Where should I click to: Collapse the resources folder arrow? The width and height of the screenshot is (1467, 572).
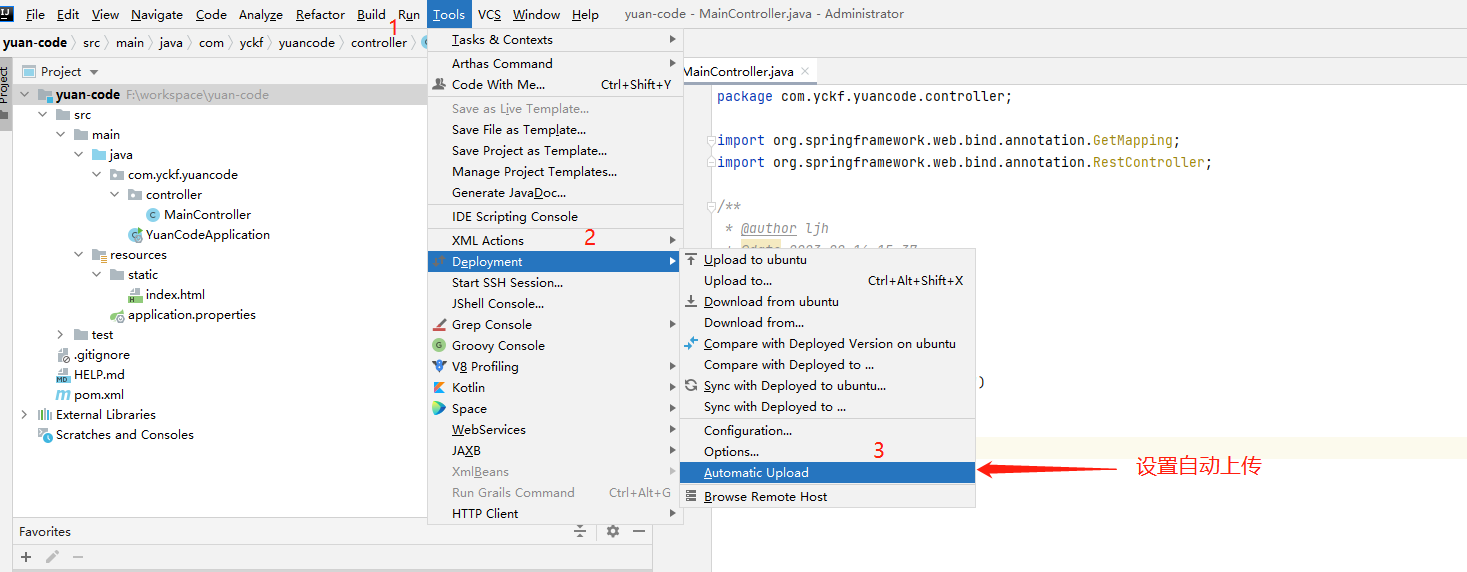79,255
